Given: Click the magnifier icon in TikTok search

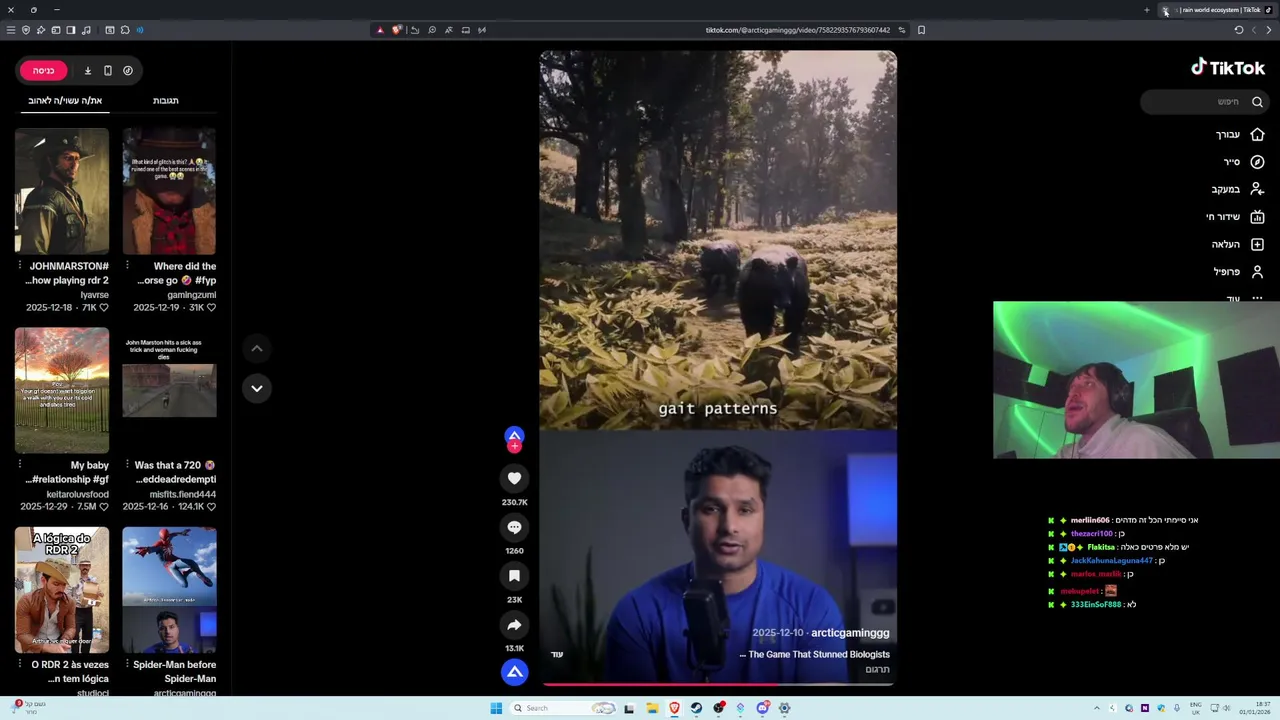Looking at the screenshot, I should (x=1257, y=101).
